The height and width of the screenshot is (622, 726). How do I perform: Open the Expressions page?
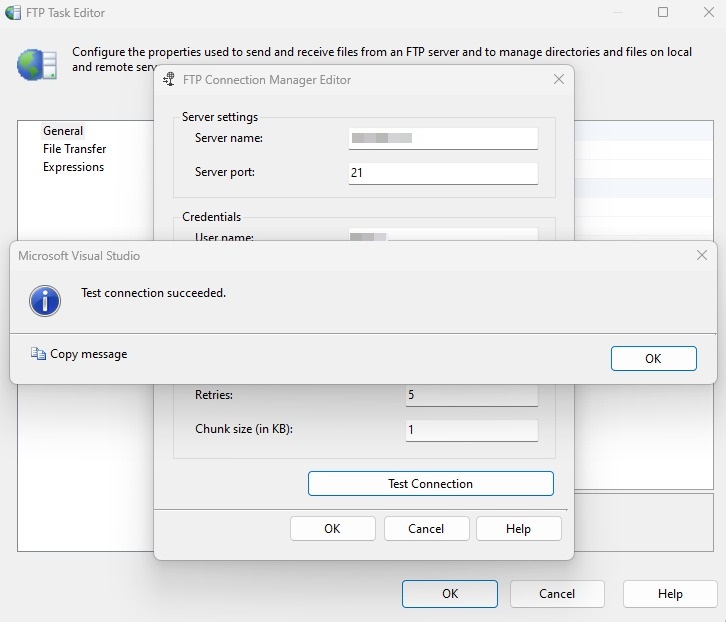73,167
